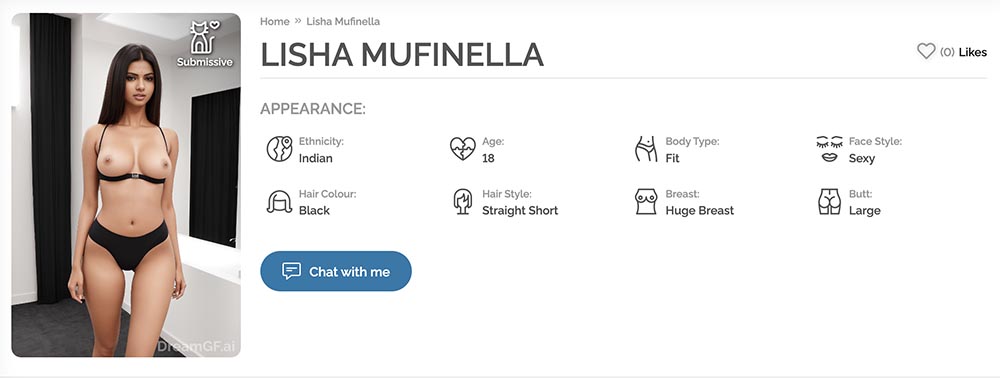The height and width of the screenshot is (378, 1000).
Task: Click the Lisha Mufinella breadcrumb item
Action: point(343,22)
